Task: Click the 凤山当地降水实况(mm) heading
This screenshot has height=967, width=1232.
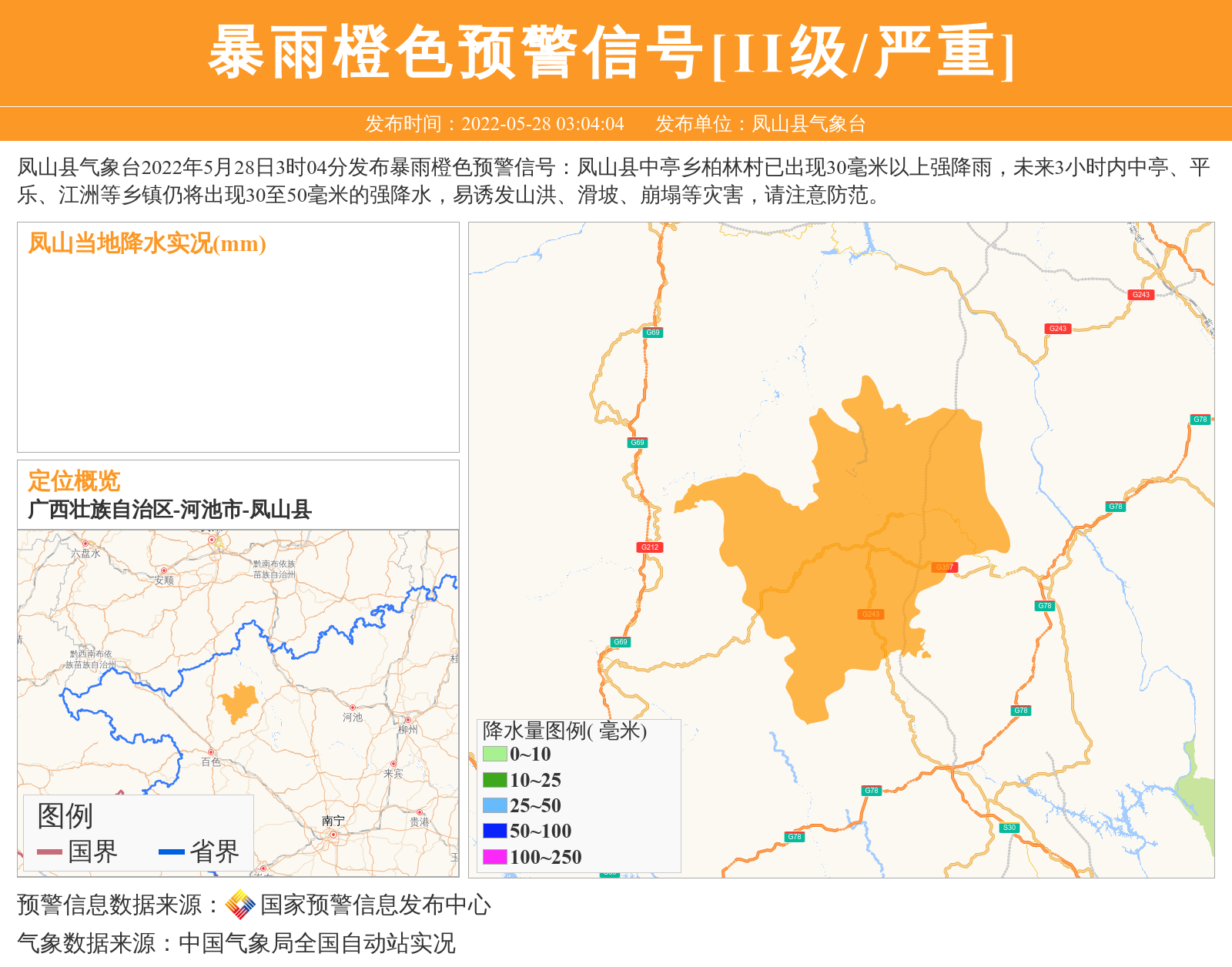Action: (147, 243)
